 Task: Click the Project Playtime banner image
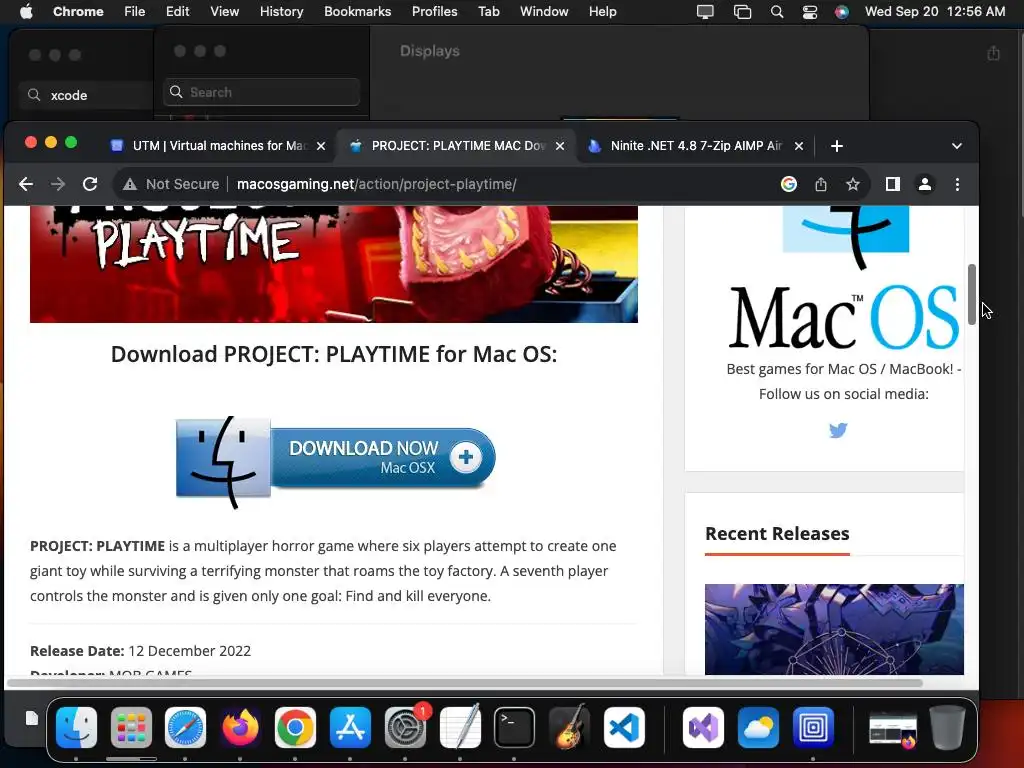coord(334,264)
